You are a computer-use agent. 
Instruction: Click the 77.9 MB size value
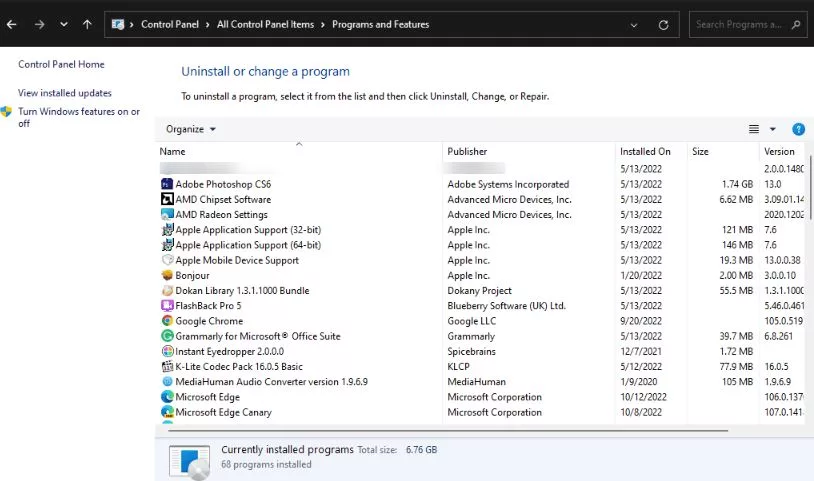click(736, 366)
